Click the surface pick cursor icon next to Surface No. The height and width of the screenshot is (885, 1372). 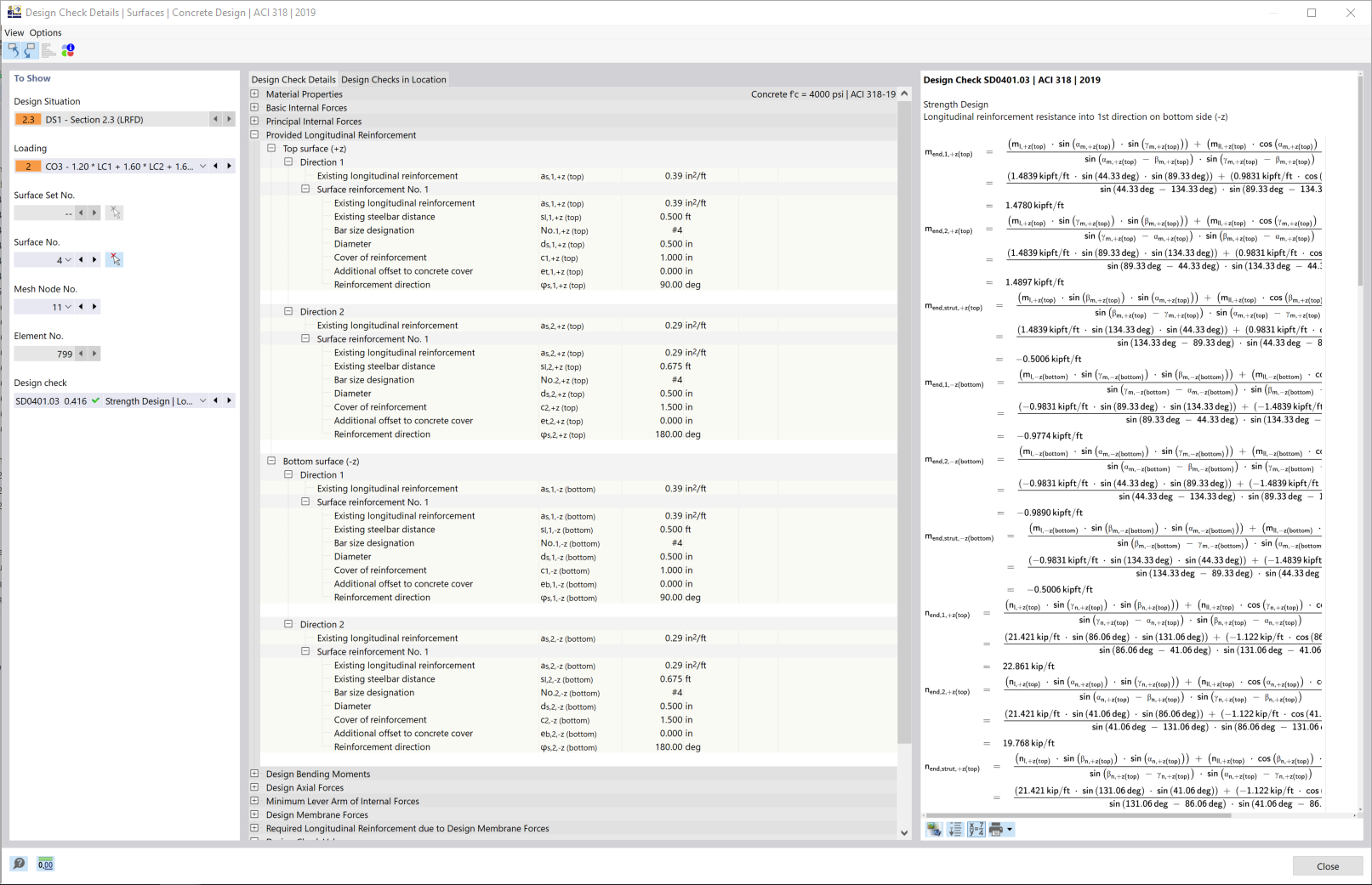(115, 260)
